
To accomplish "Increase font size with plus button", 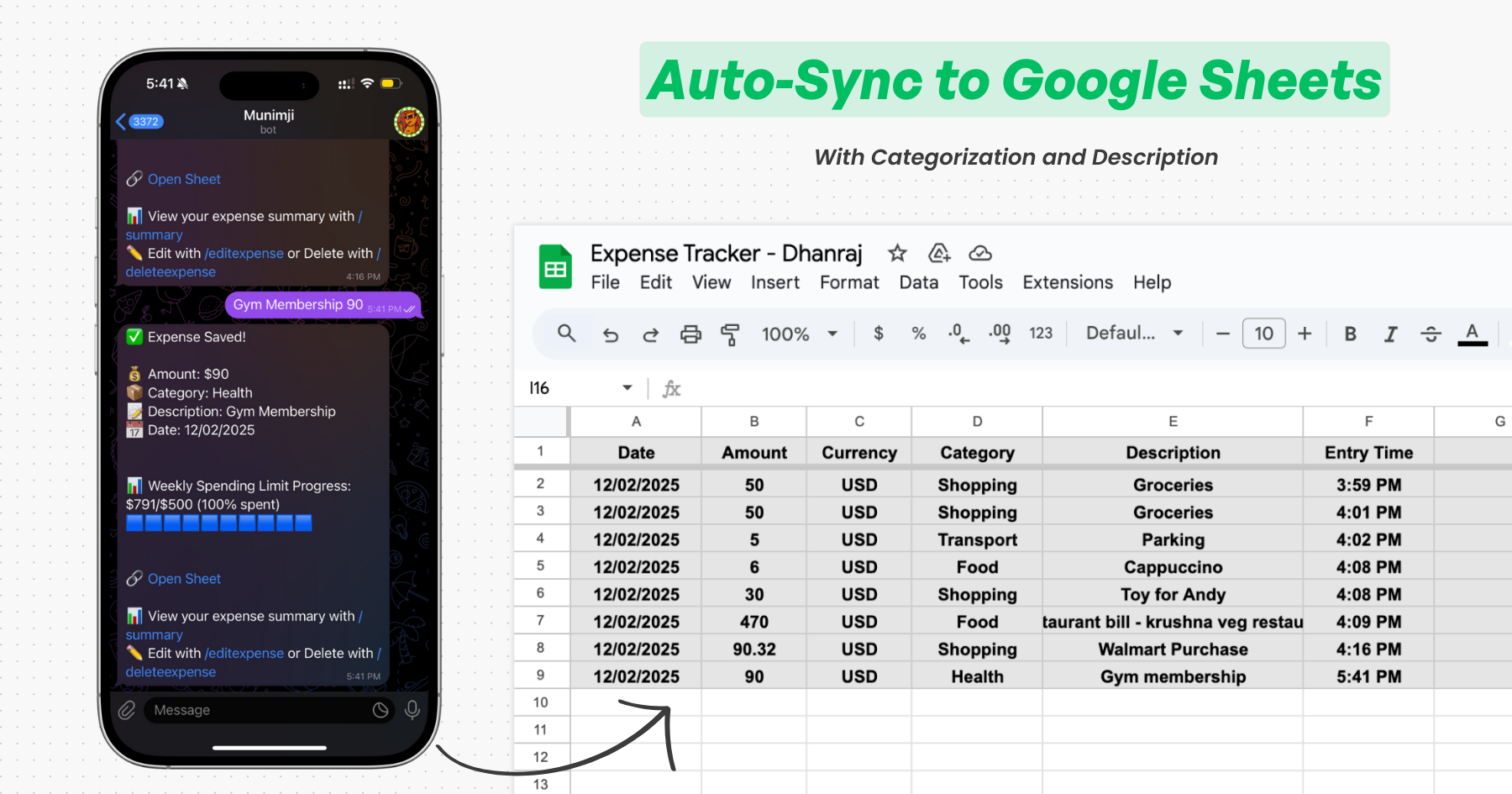I will pyautogui.click(x=1305, y=334).
